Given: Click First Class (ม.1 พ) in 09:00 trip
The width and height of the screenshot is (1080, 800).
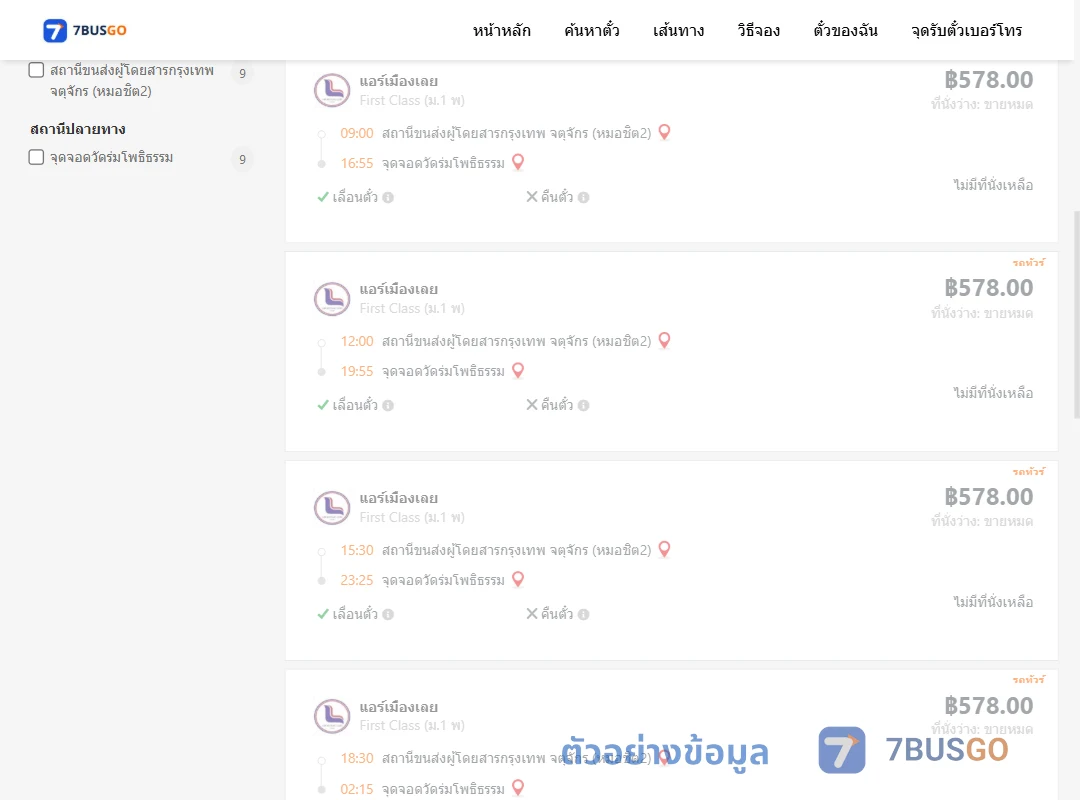Looking at the screenshot, I should pyautogui.click(x=412, y=101).
